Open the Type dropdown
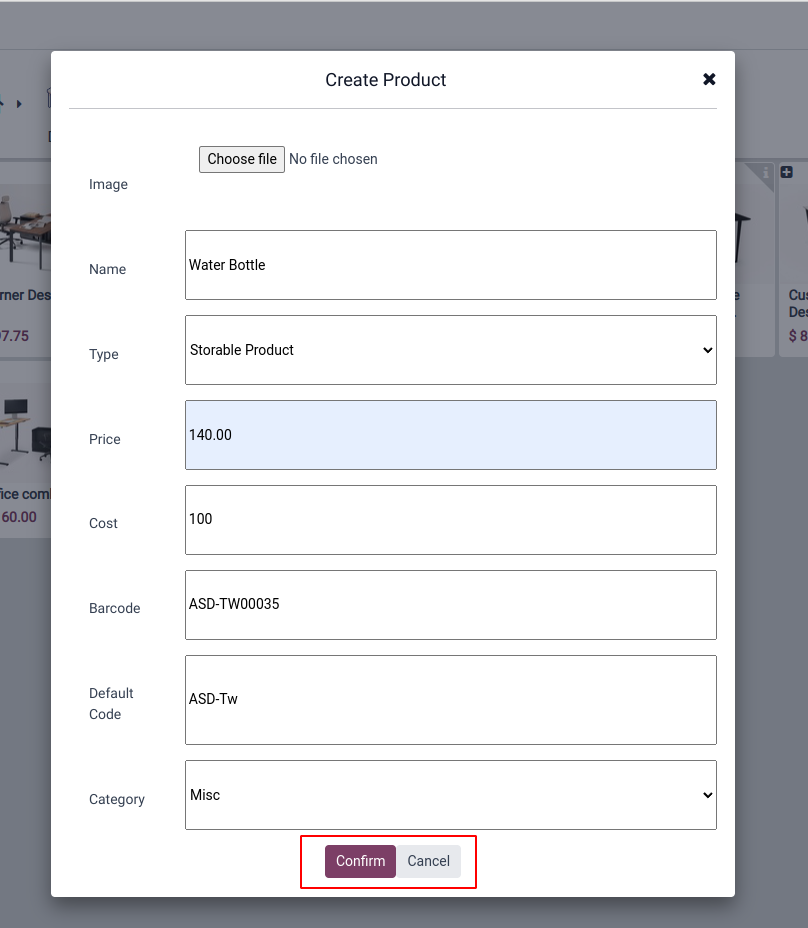 tap(450, 350)
